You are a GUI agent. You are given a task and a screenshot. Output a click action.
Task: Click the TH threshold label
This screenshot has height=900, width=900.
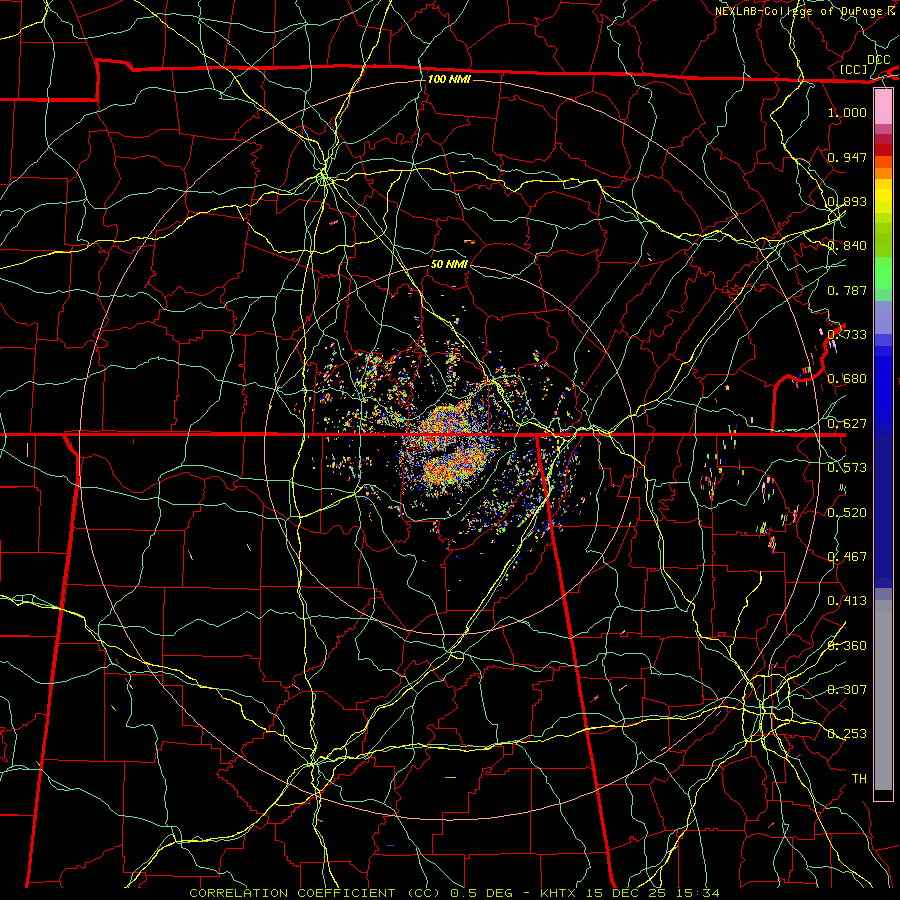click(x=859, y=779)
